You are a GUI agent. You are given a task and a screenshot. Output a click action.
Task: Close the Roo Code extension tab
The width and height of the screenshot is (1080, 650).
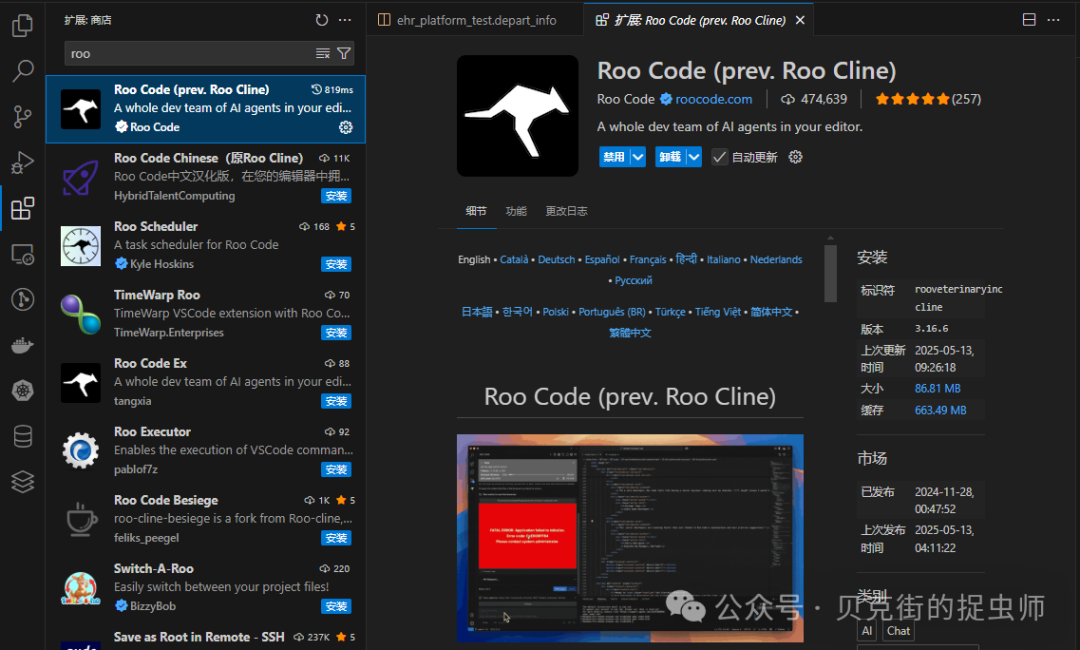[800, 21]
